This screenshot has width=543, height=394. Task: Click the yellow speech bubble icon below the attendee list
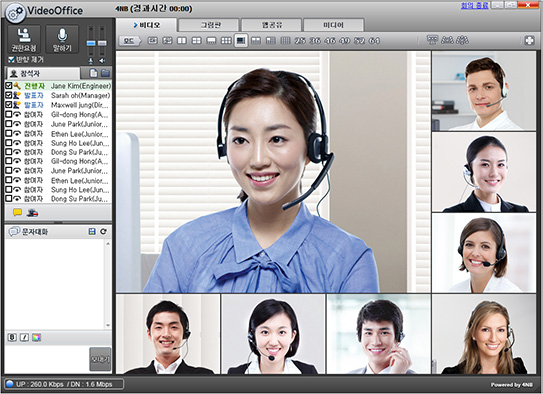(x=17, y=213)
